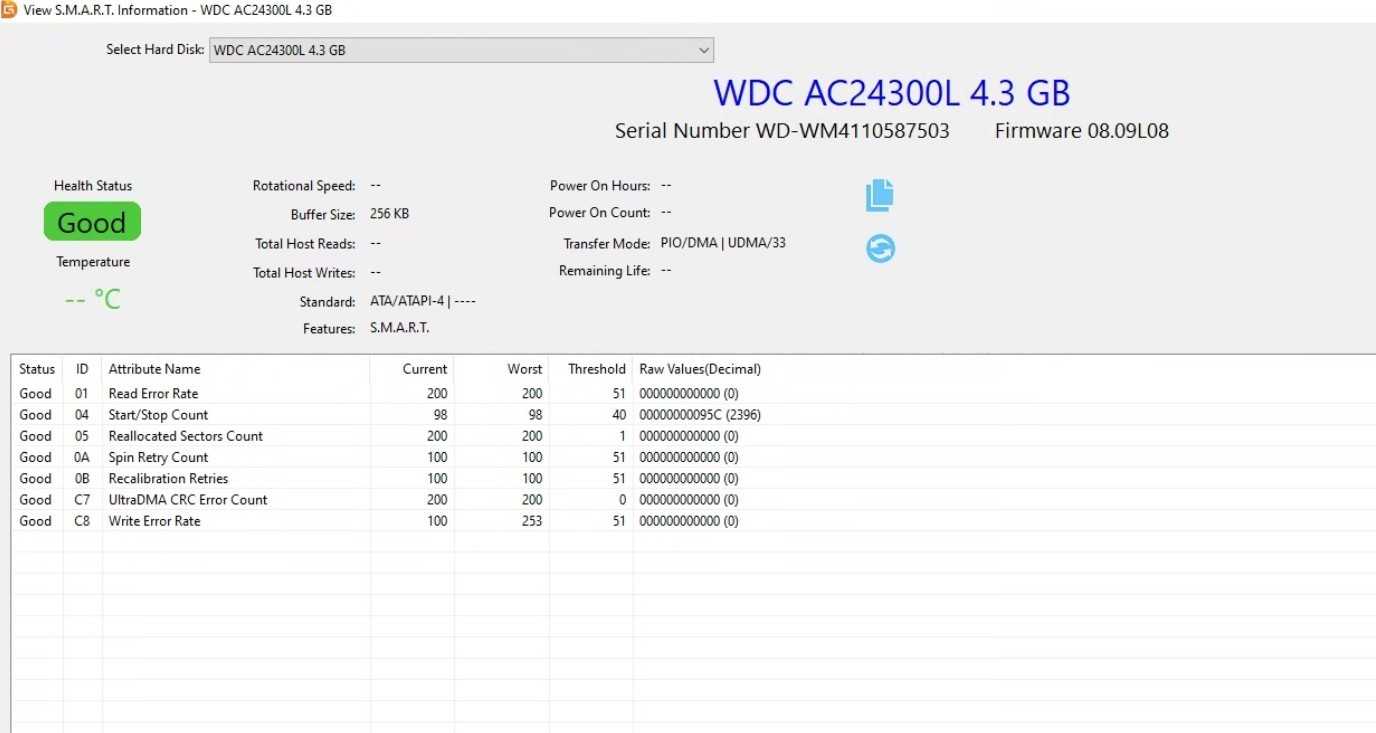Select the Reallocated Sectors Count row

pyautogui.click(x=694, y=436)
